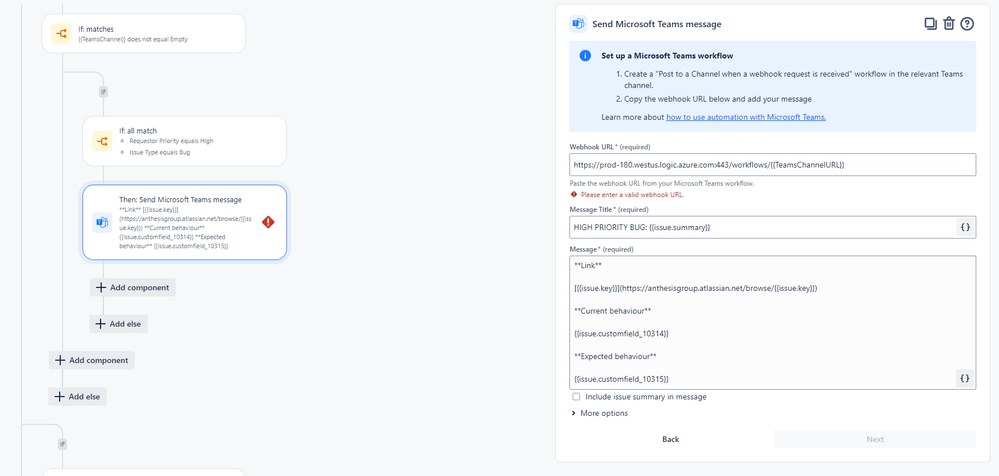Expand More options section
999x476 pixels.
click(x=600, y=413)
